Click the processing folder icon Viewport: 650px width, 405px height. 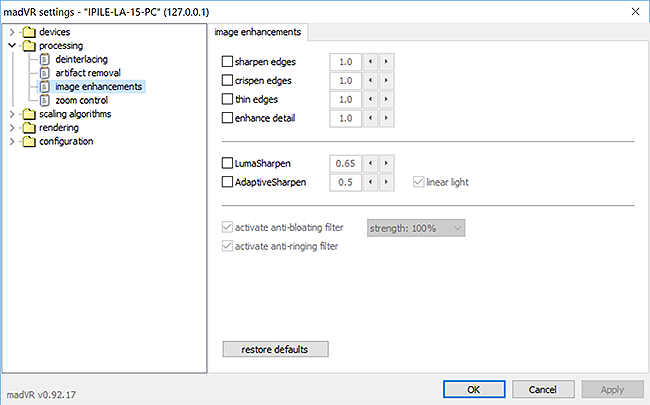[29, 46]
